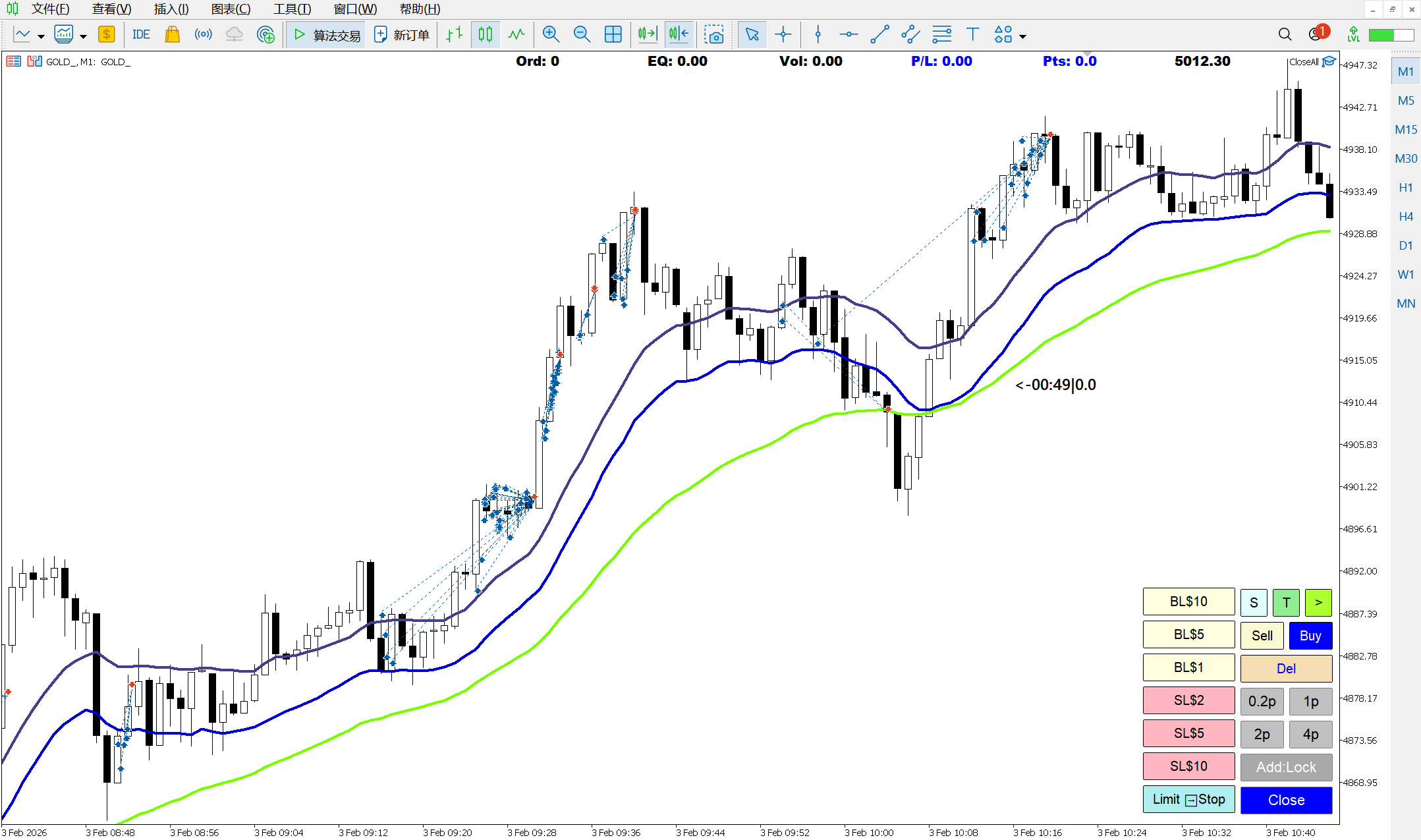
Task: Take a chart screenshot with the camera icon
Action: [x=715, y=34]
